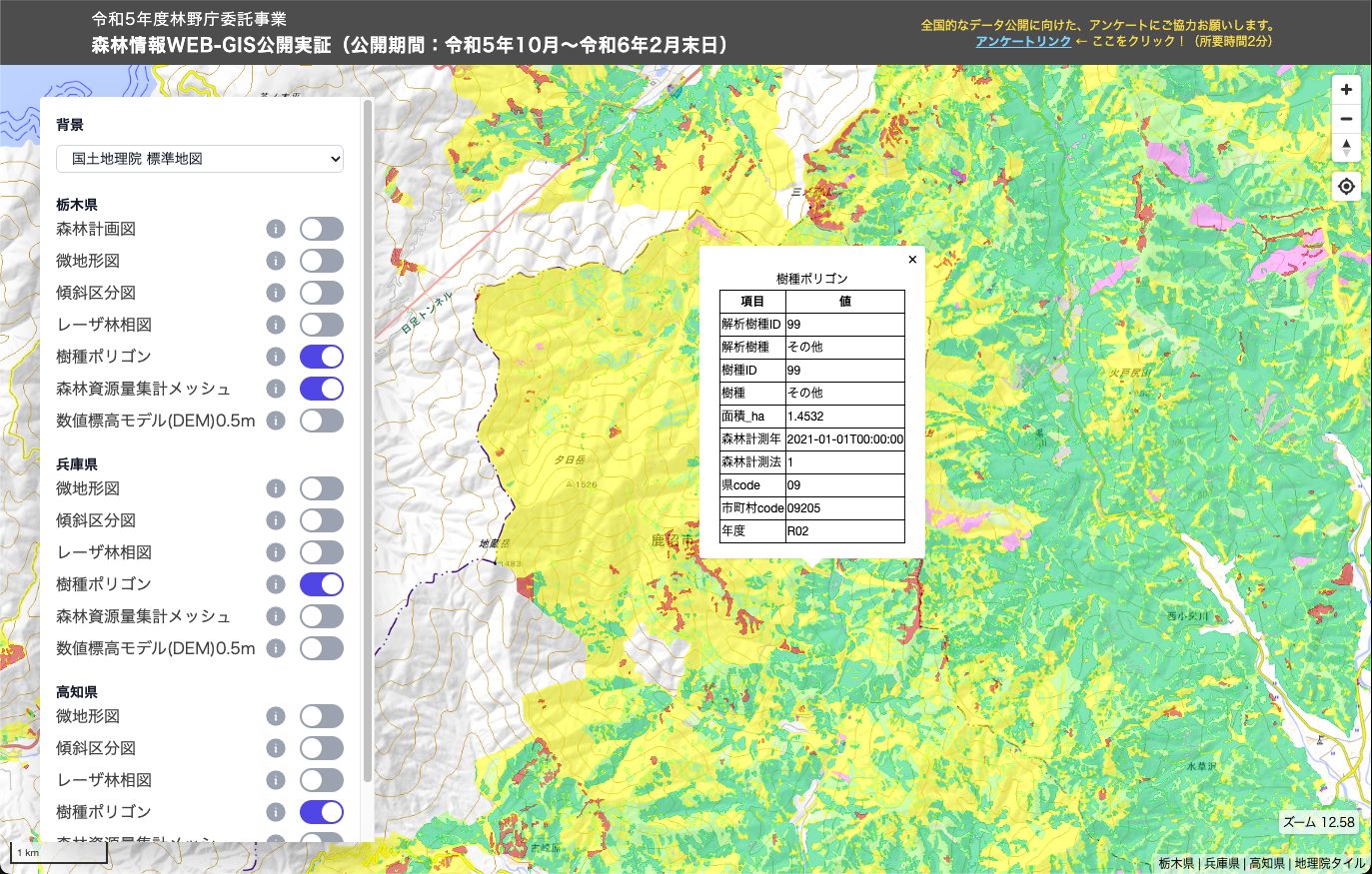Turn off 高知県 樹種ポリゴン layer
Image resolution: width=1372 pixels, height=874 pixels.
tap(322, 812)
